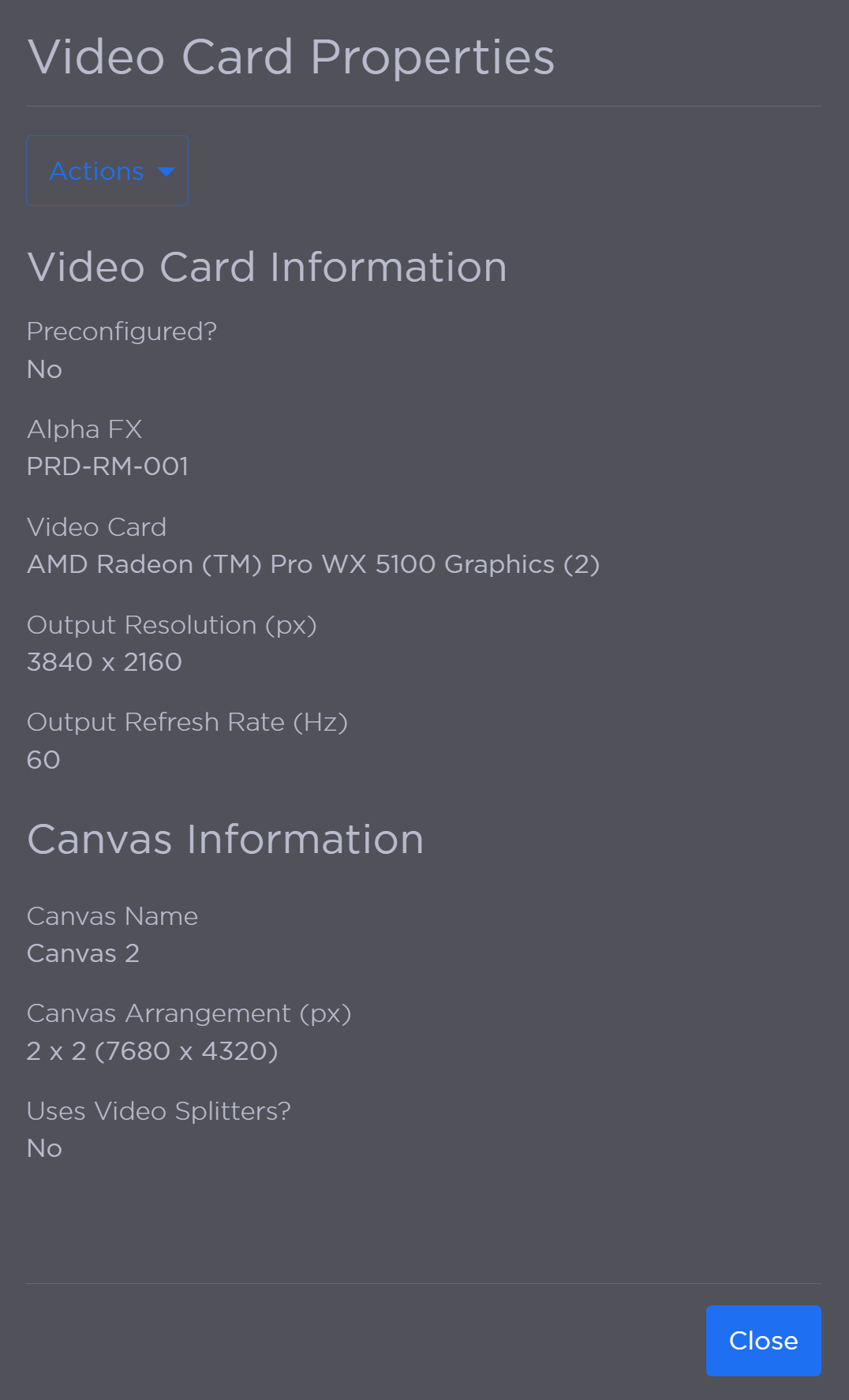Expand the Actions chevron arrow

tap(166, 170)
